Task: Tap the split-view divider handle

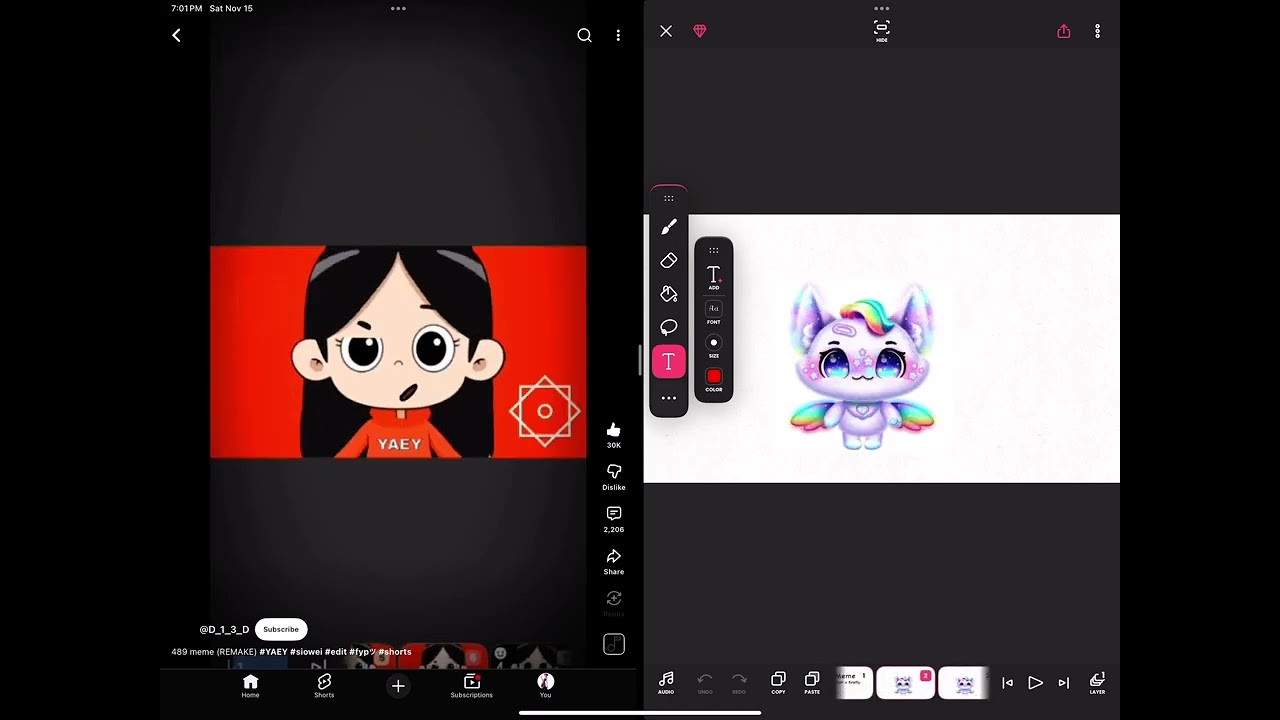Action: [640, 360]
